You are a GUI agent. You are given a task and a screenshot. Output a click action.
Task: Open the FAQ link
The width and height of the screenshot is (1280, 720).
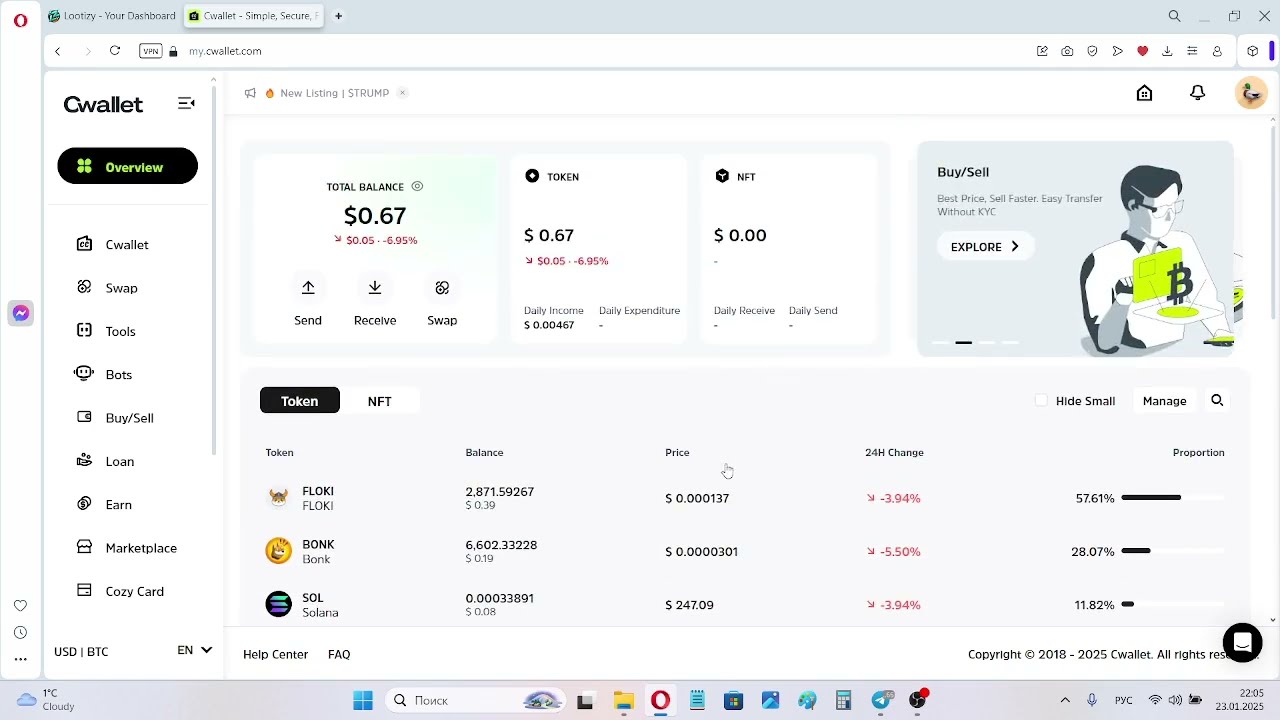coord(339,654)
